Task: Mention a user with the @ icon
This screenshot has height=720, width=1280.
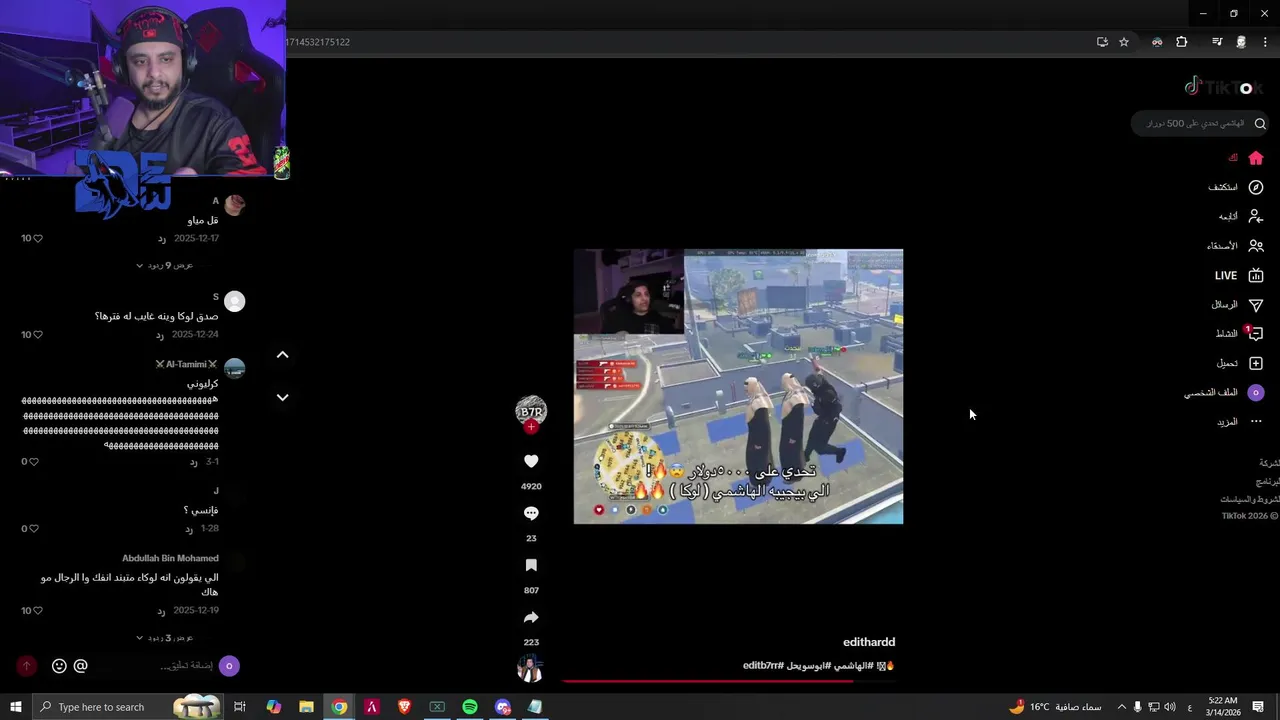Action: (x=81, y=665)
